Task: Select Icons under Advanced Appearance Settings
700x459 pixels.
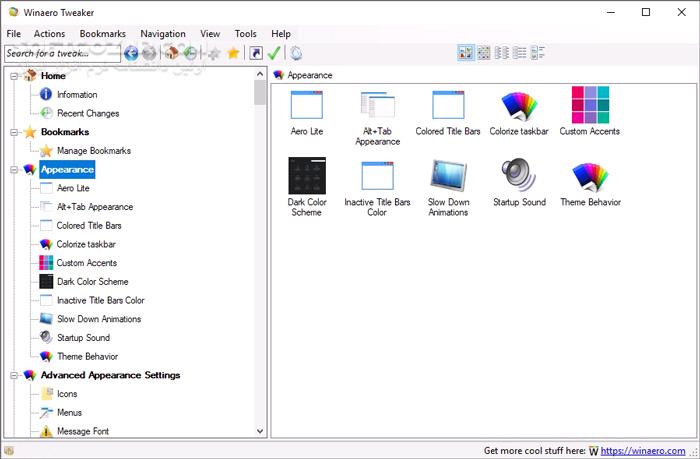Action: pos(67,394)
